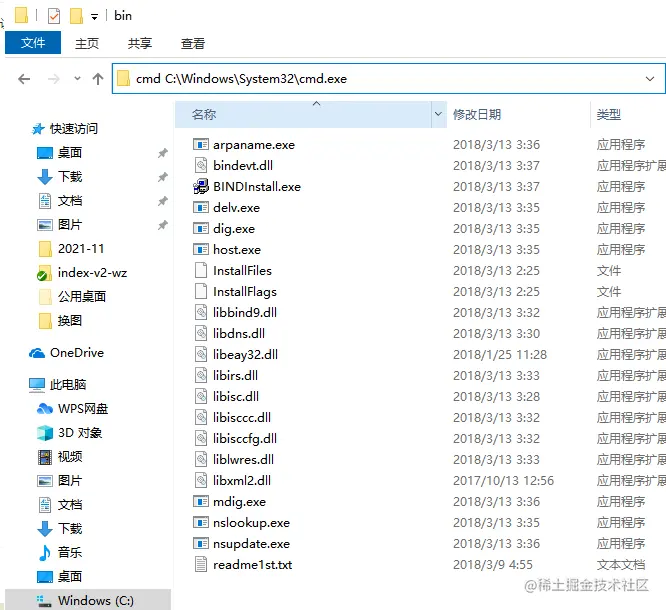666x610 pixels.
Task: Click the 2017/10/13 12:56 date cell
Action: 503,480
